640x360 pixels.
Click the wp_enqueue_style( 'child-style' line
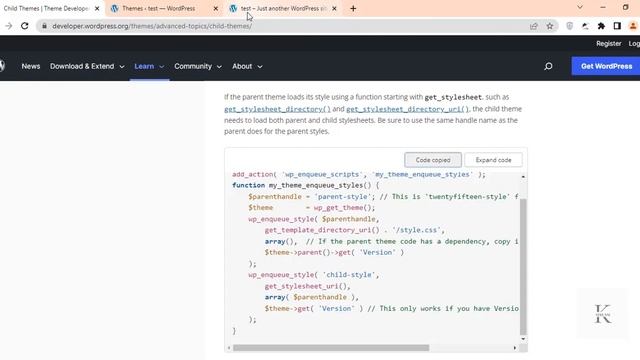point(313,275)
